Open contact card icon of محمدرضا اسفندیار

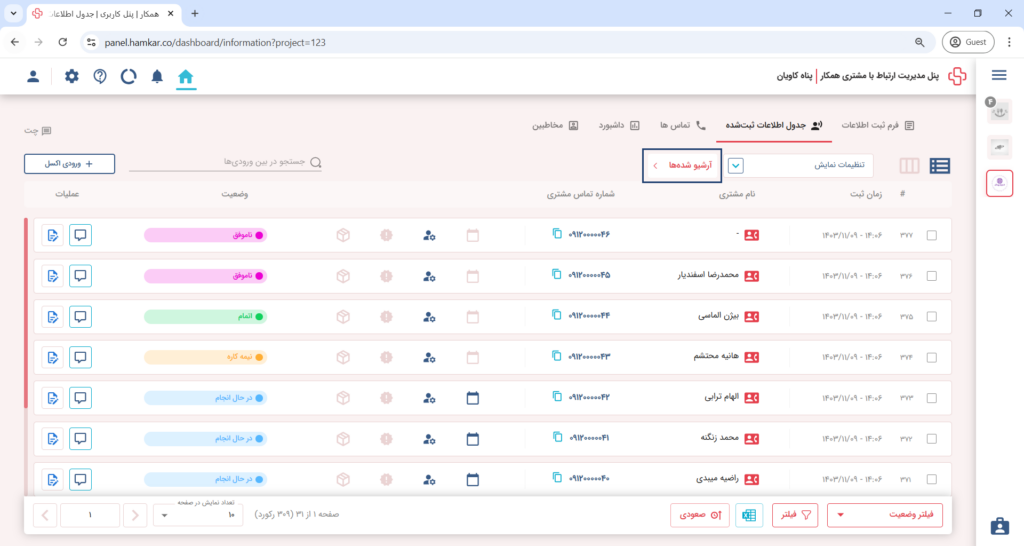coord(752,276)
